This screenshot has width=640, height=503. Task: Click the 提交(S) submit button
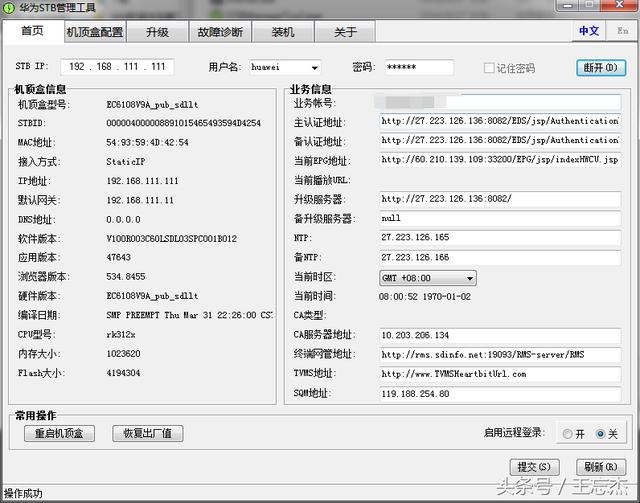coord(534,467)
